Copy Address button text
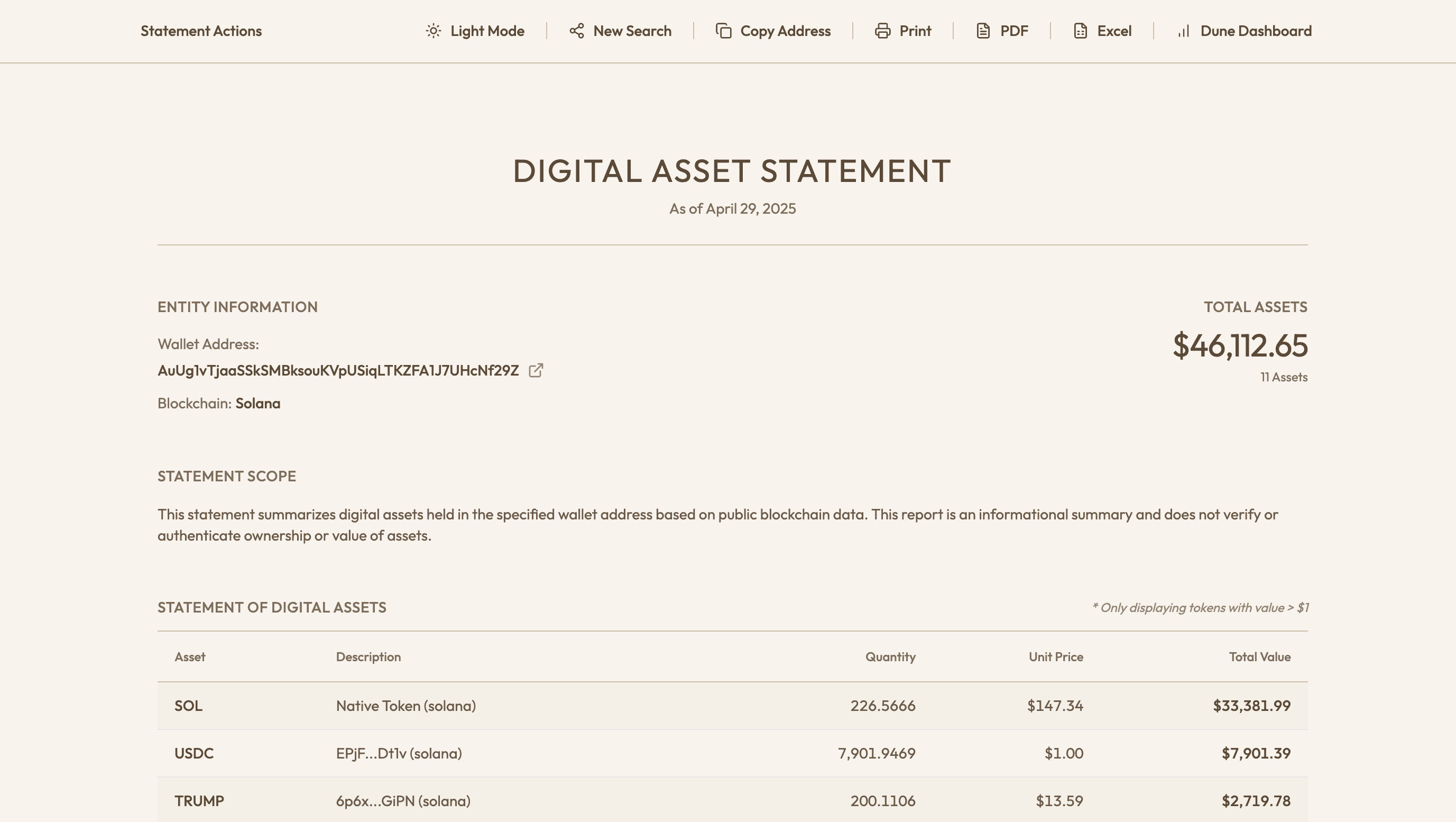Image resolution: width=1456 pixels, height=822 pixels. click(x=785, y=31)
